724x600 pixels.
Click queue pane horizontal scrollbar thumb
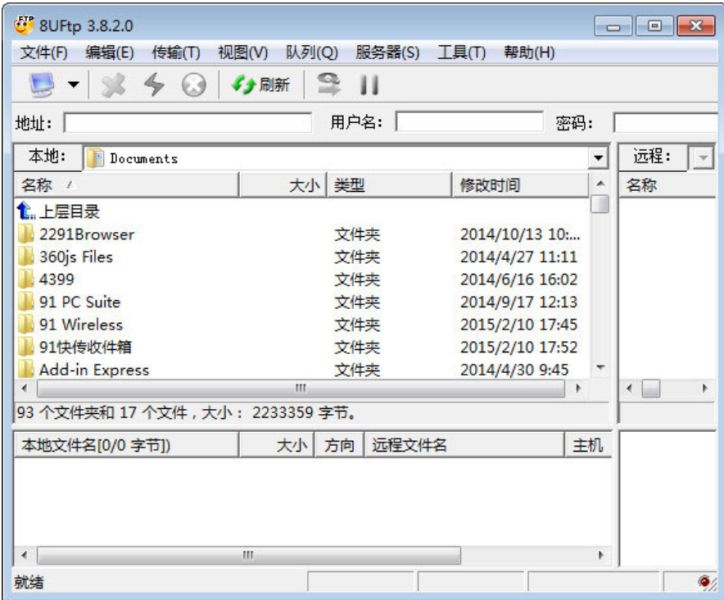tap(248, 555)
